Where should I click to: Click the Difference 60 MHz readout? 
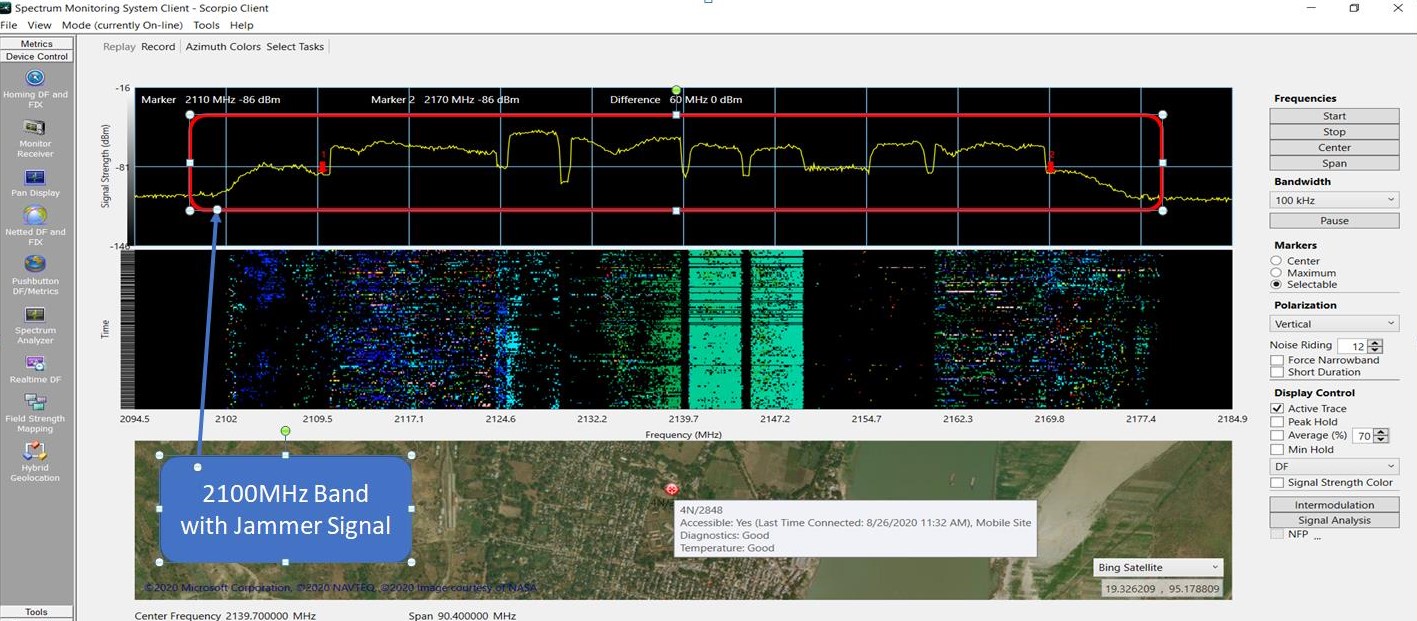tap(676, 100)
